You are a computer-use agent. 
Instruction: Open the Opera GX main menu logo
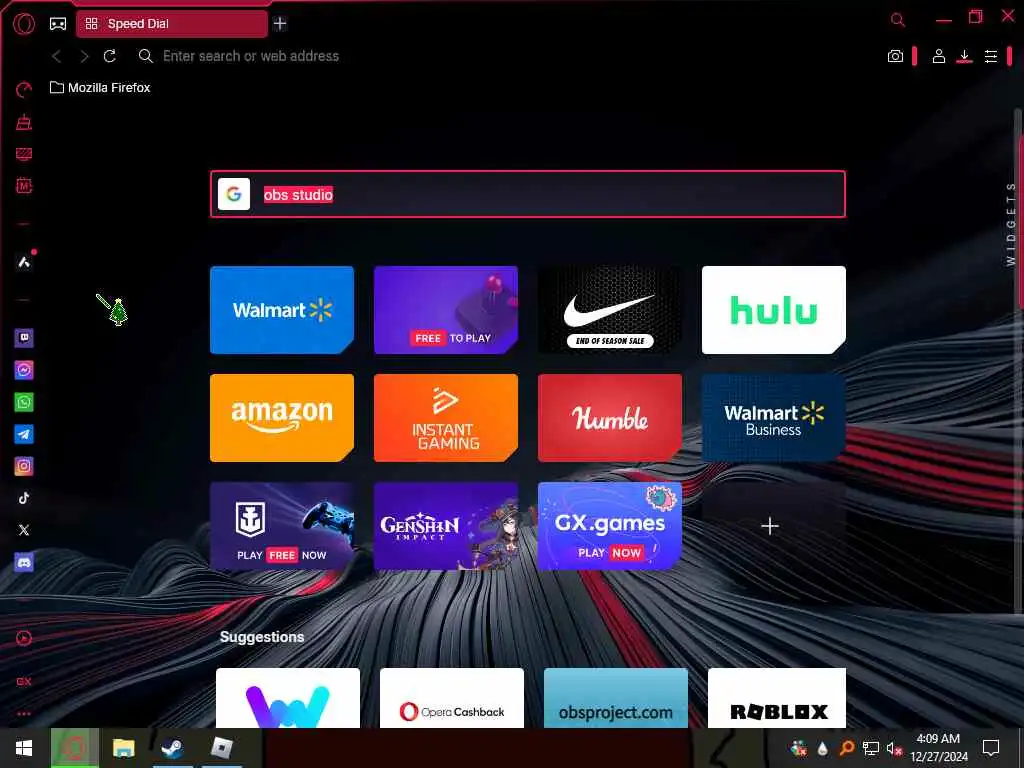coord(24,24)
